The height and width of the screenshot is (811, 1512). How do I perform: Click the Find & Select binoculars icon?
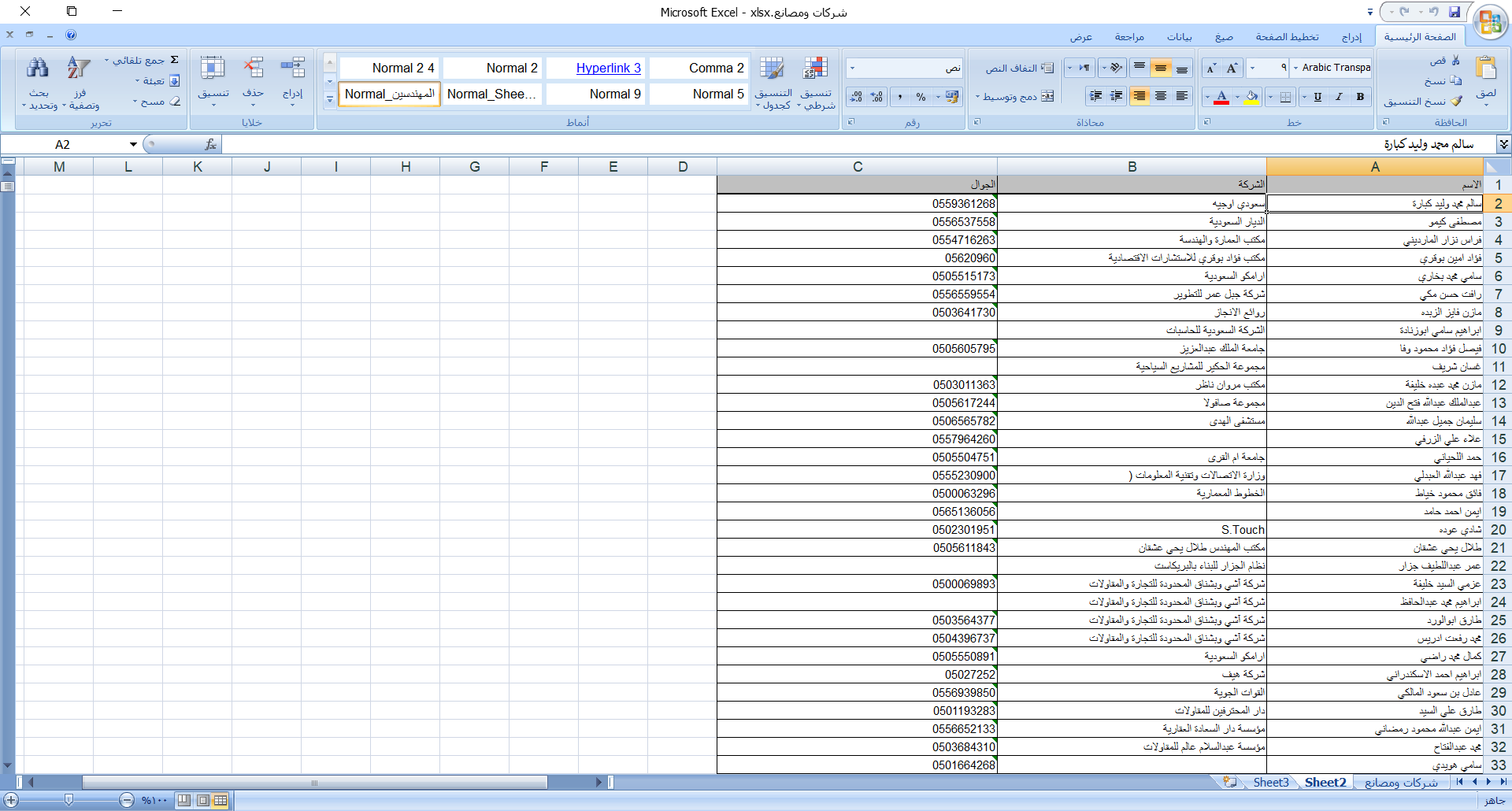click(x=38, y=69)
